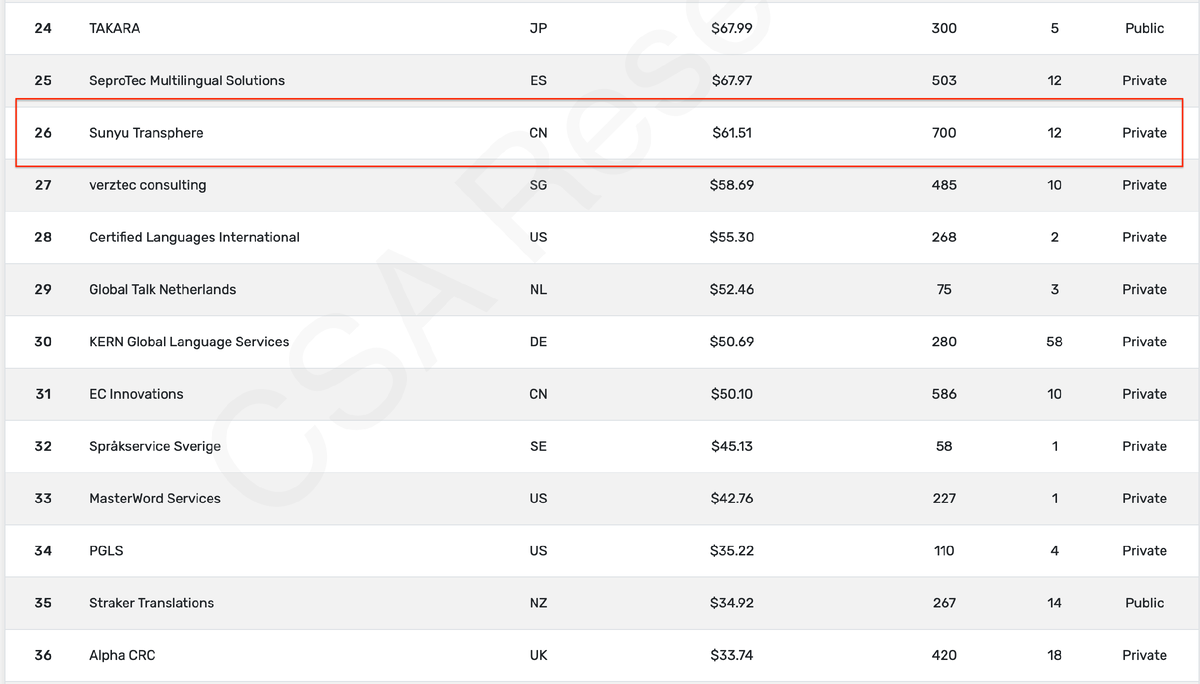Select the TAKARA row name
The height and width of the screenshot is (684, 1200).
(114, 28)
